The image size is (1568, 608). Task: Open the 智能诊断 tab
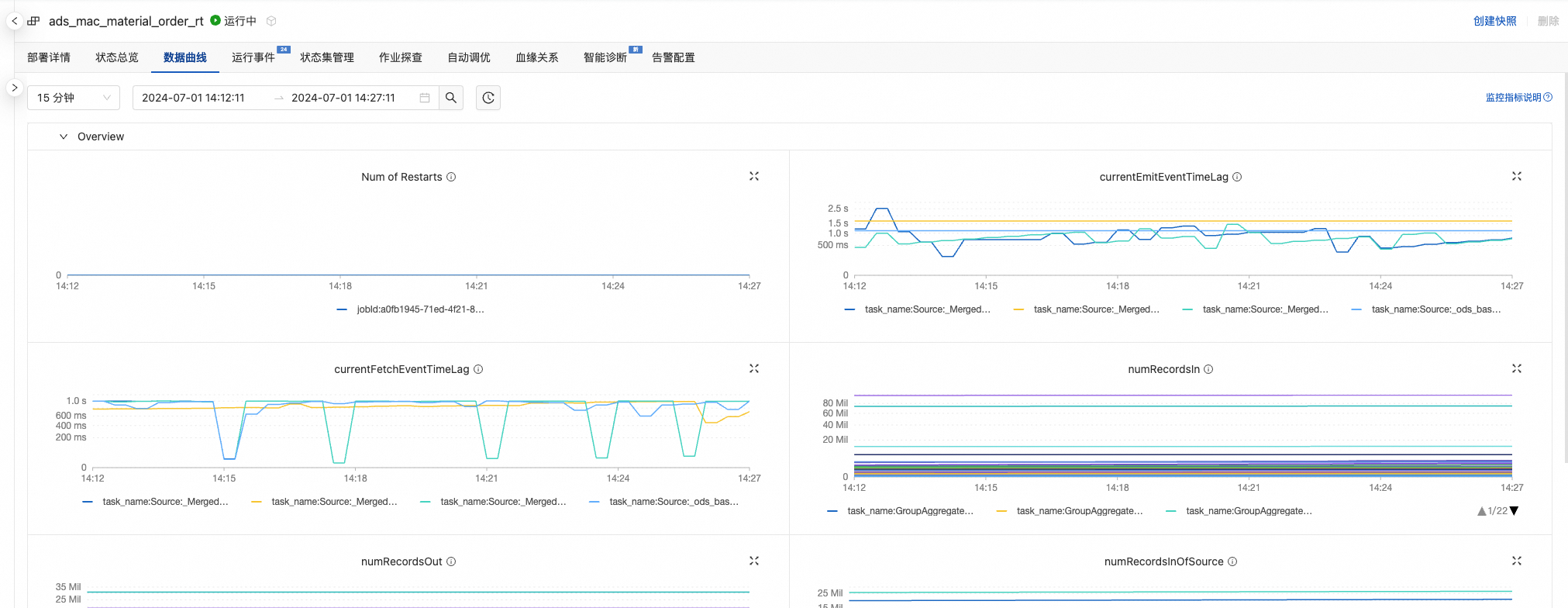coord(605,57)
